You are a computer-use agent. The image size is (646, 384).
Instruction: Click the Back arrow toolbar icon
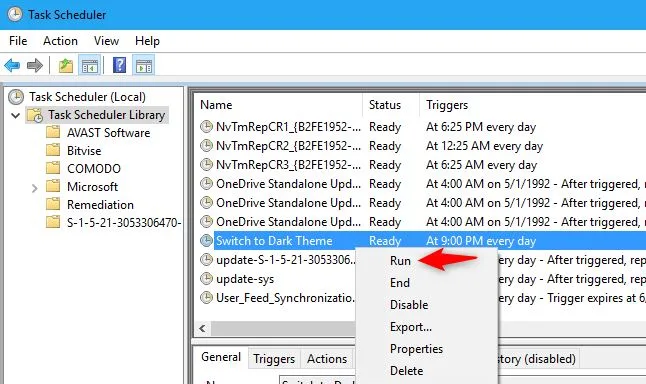(12, 65)
